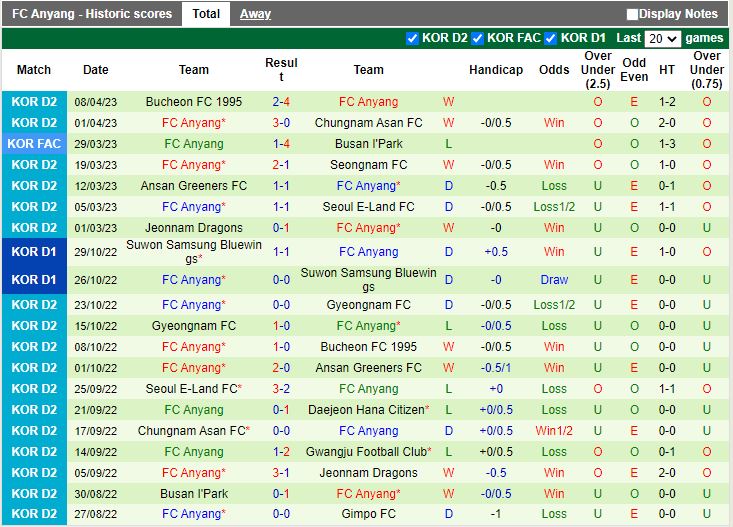This screenshot has height=527, width=733.
Task: Uncheck the KOR D1 filter checkbox
Action: click(551, 38)
